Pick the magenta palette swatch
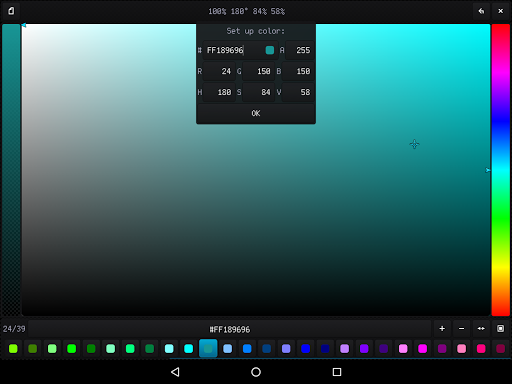 [422, 349]
